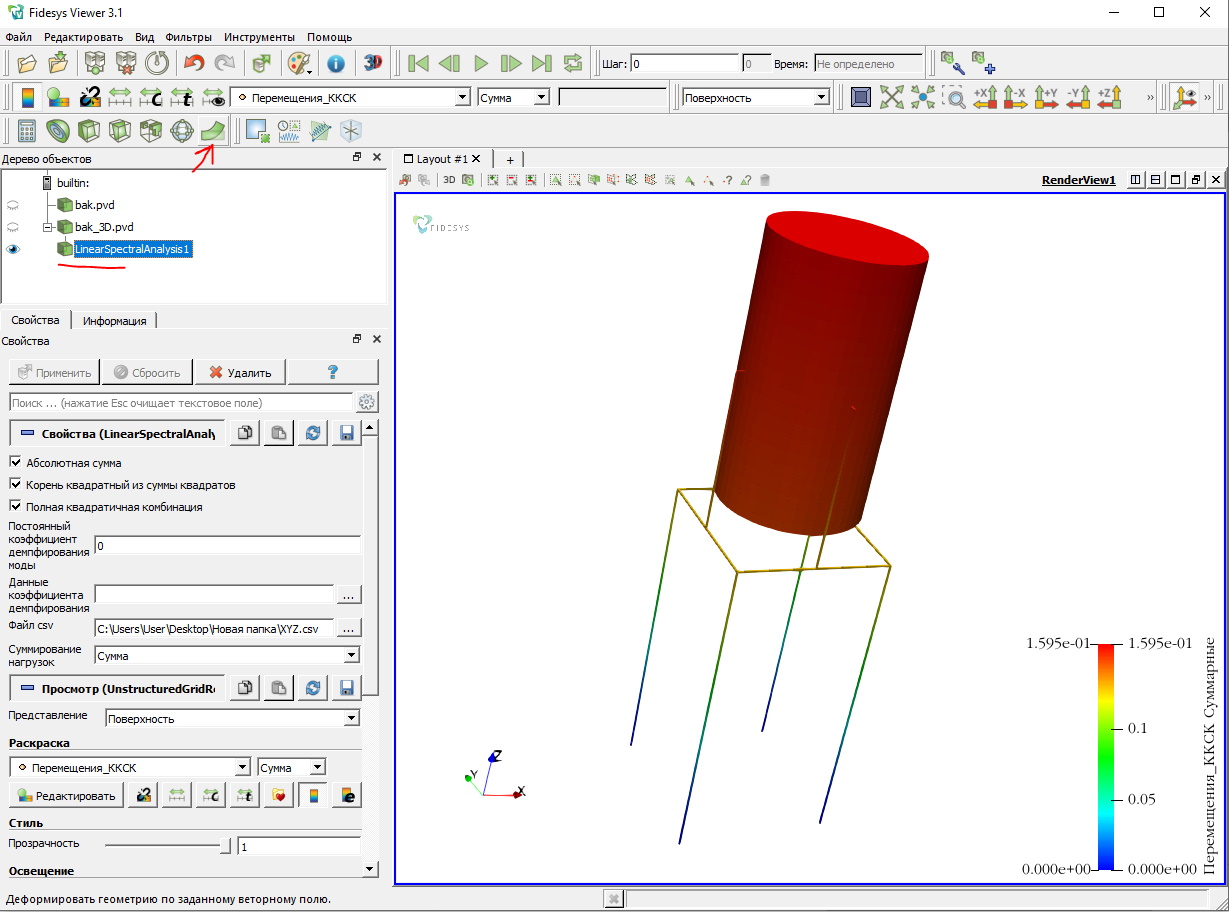
Task: Click rescale over time steps icon
Action: pos(182,97)
